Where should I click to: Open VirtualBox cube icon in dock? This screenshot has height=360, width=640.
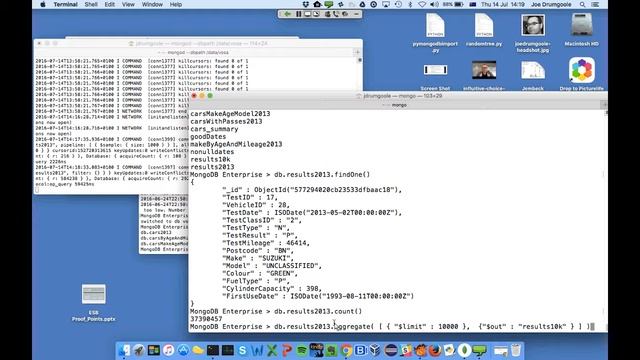click(x=376, y=350)
